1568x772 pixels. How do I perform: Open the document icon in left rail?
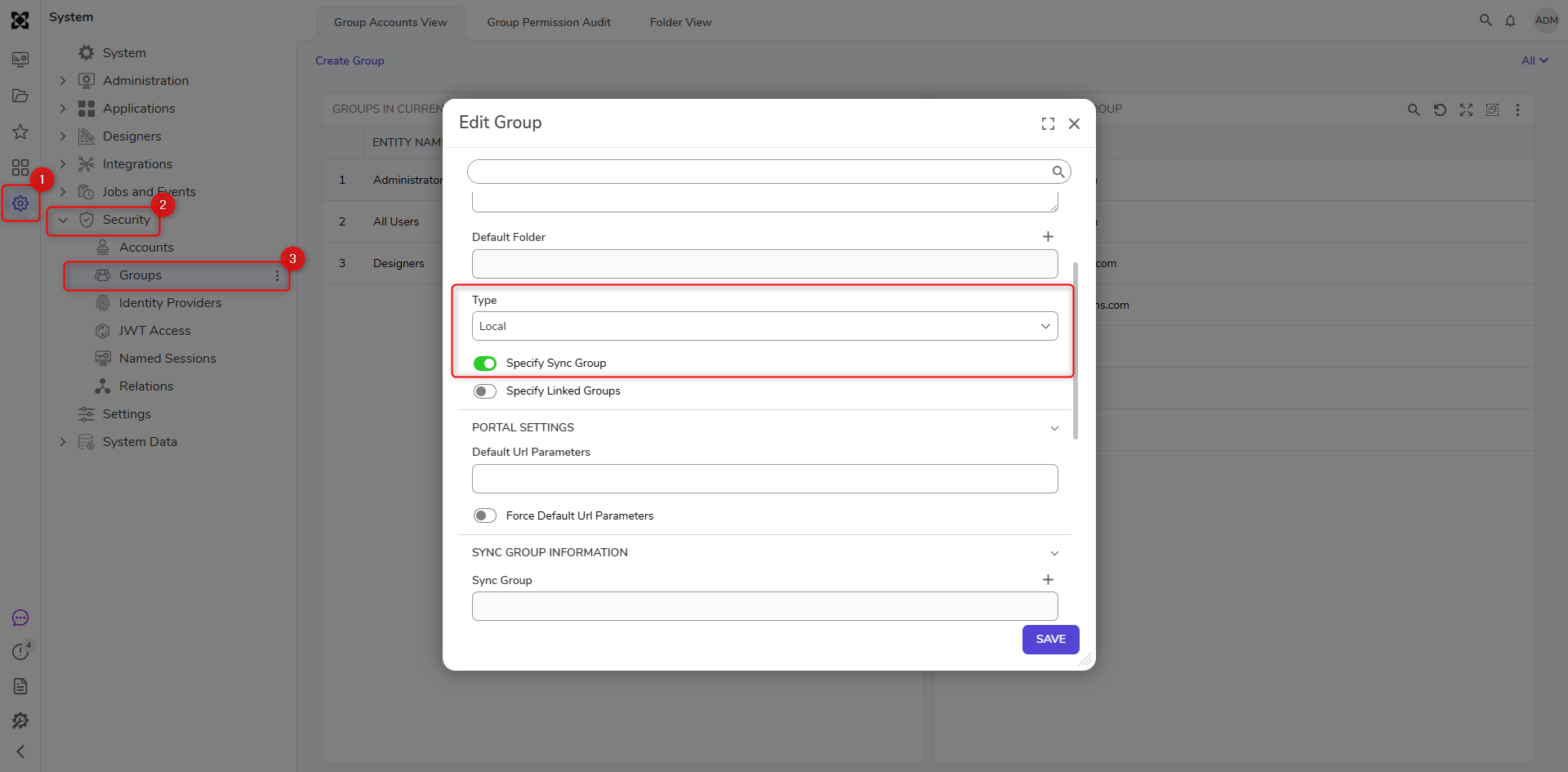pos(20,686)
